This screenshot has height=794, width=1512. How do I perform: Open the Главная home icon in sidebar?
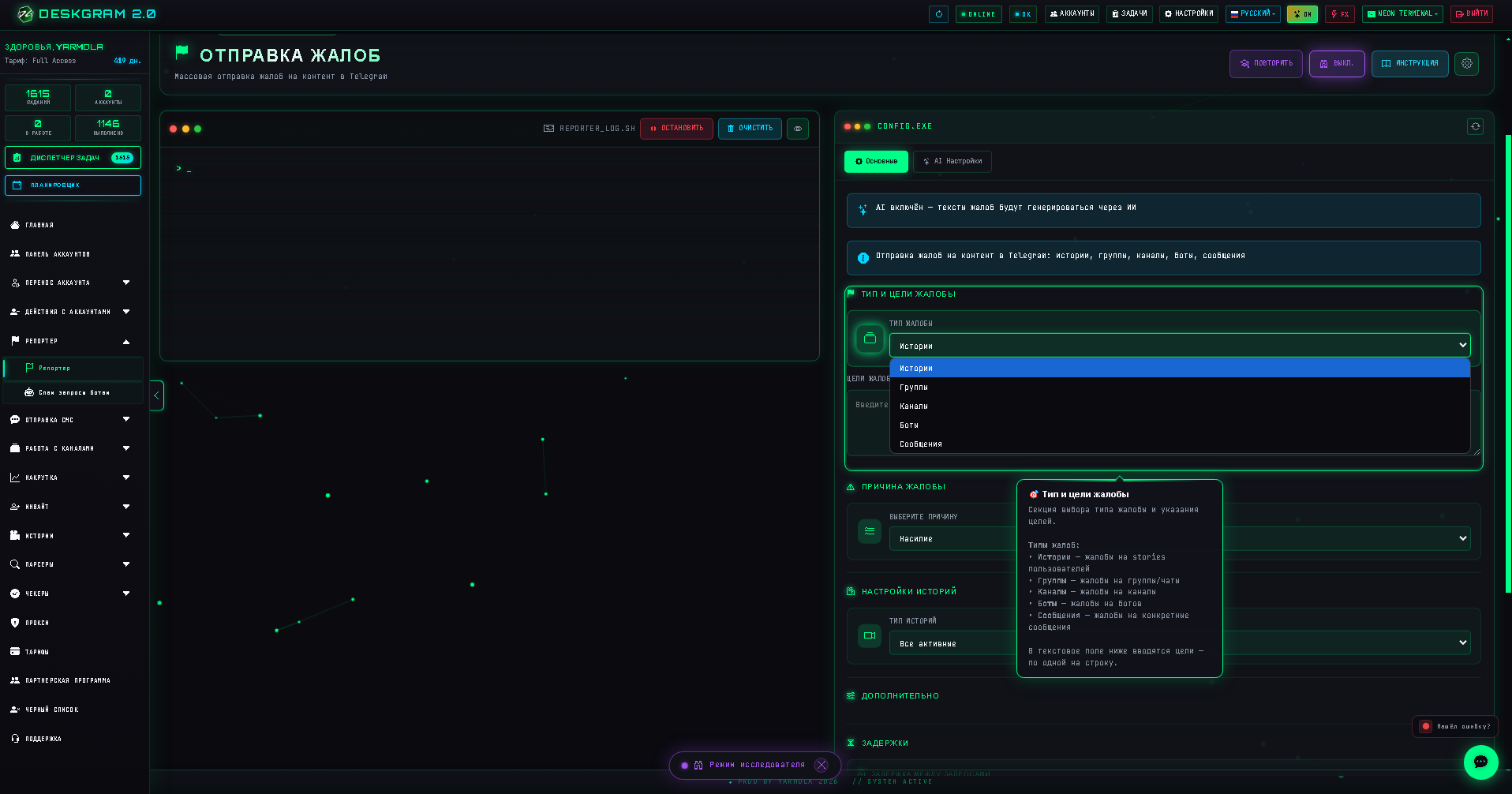tap(15, 225)
